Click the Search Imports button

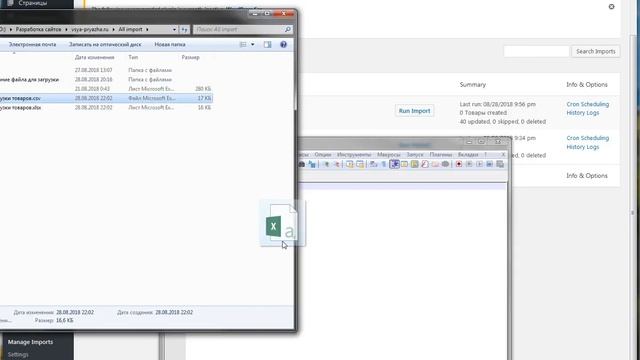point(596,51)
